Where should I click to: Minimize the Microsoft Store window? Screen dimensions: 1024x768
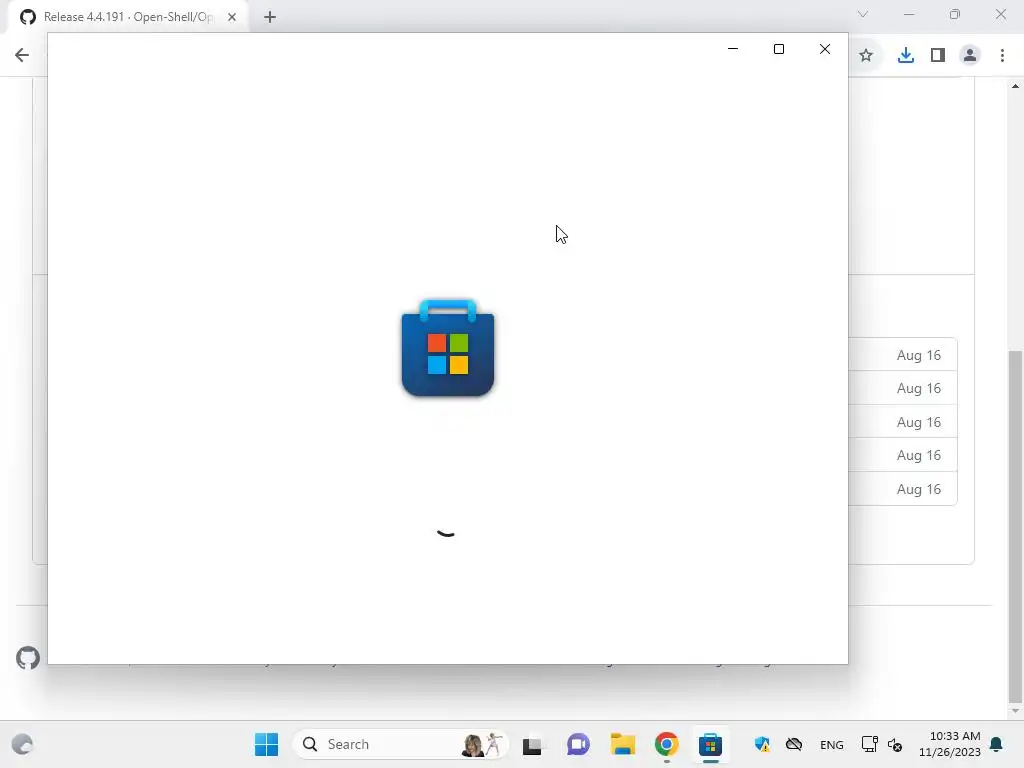[733, 49]
